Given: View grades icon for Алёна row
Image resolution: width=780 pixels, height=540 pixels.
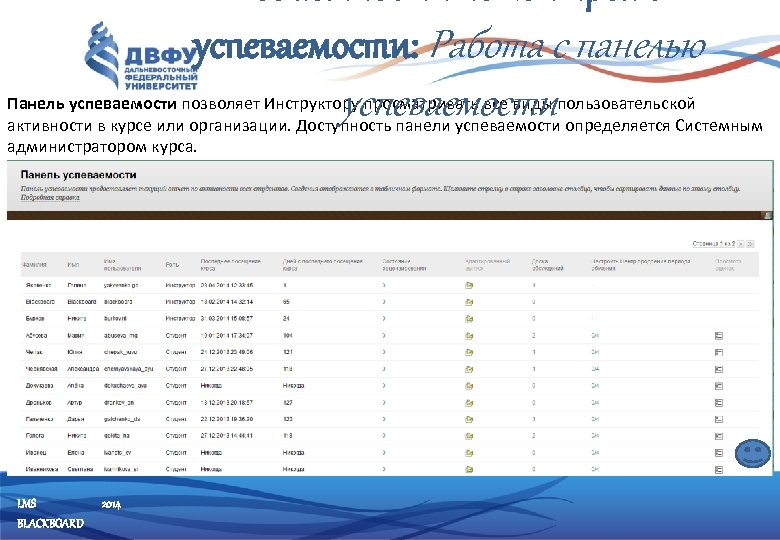Looking at the screenshot, I should (x=719, y=386).
